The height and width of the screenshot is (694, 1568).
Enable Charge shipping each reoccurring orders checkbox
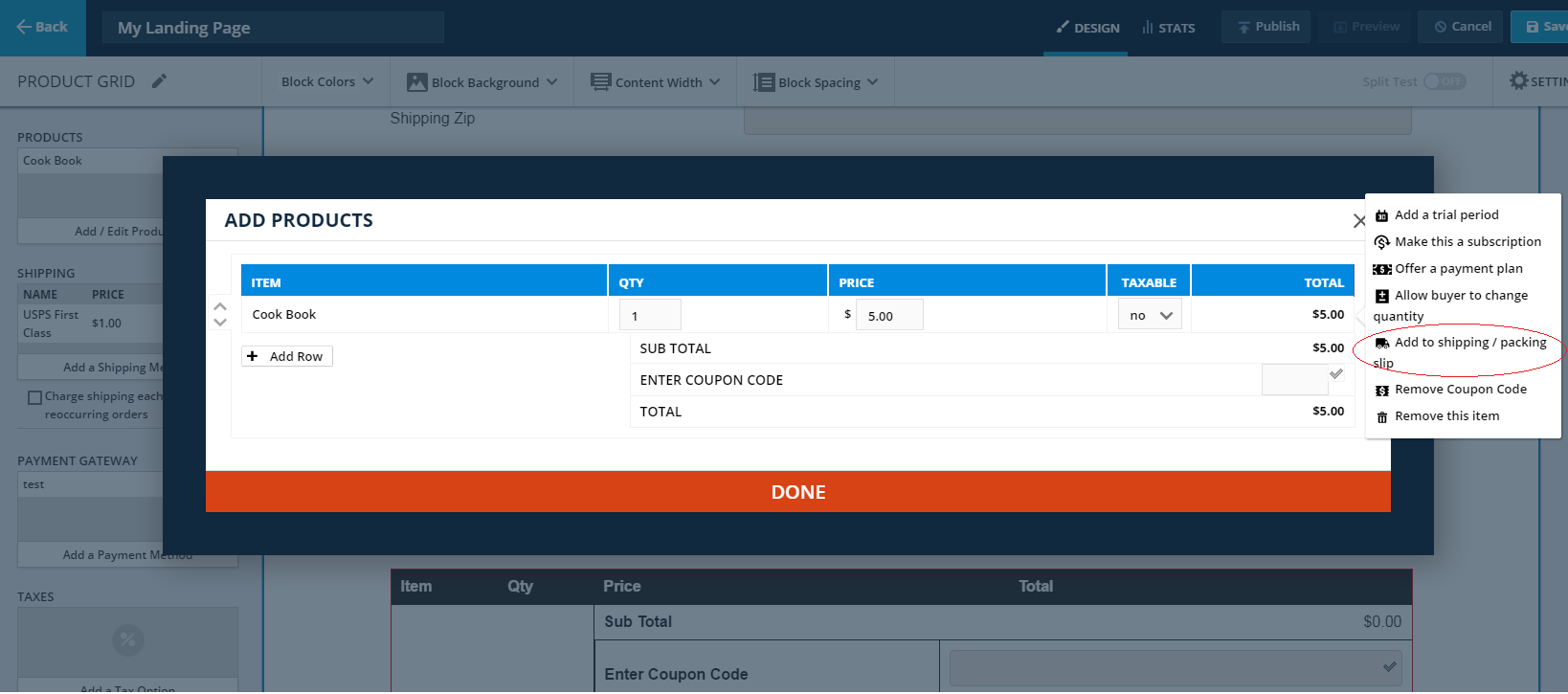(x=34, y=397)
